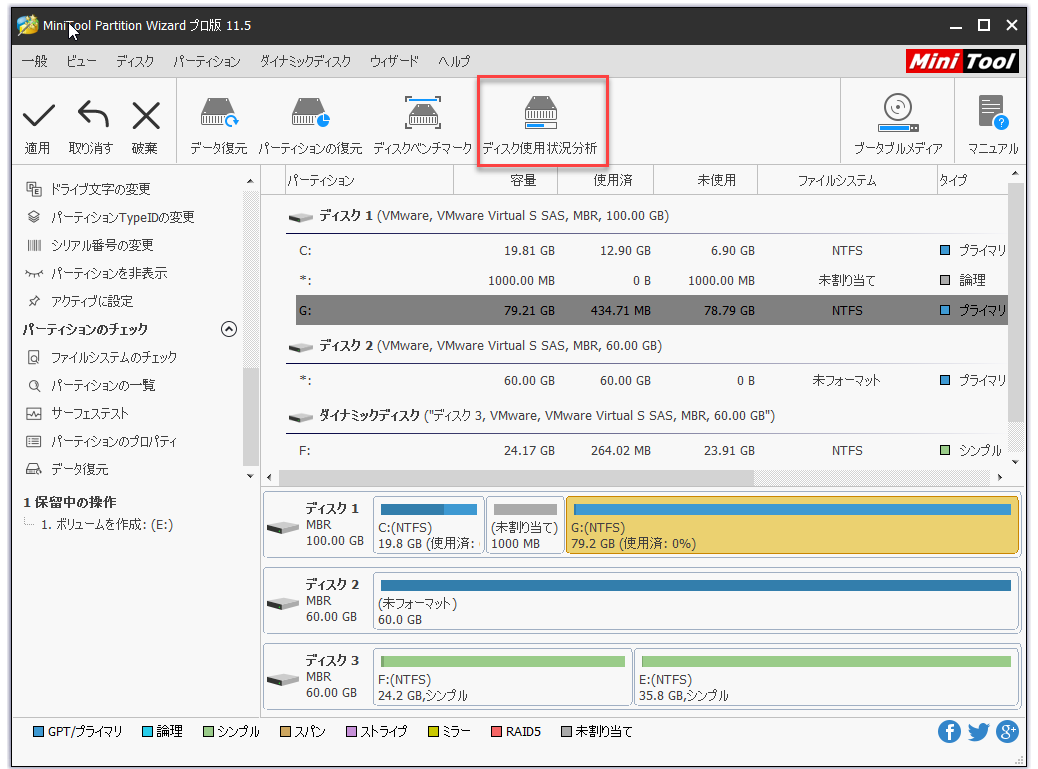Select the F: partition row in the list
The height and width of the screenshot is (769, 1038).
(x=652, y=451)
